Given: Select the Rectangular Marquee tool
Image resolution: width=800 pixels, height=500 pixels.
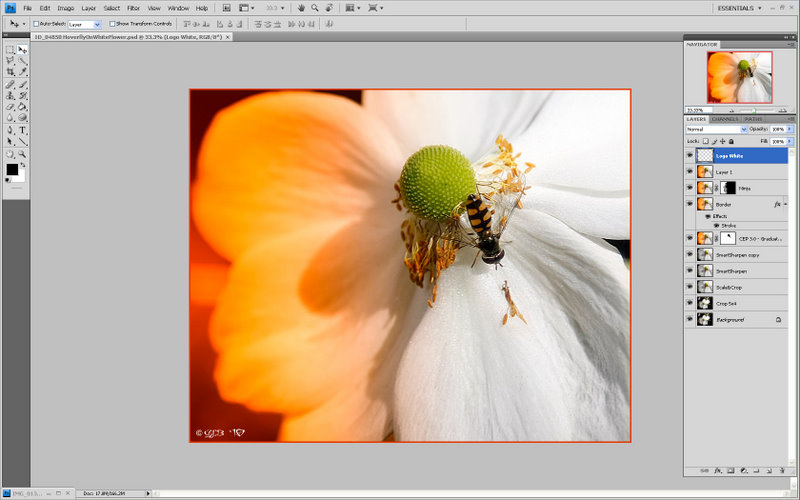Looking at the screenshot, I should [x=10, y=49].
